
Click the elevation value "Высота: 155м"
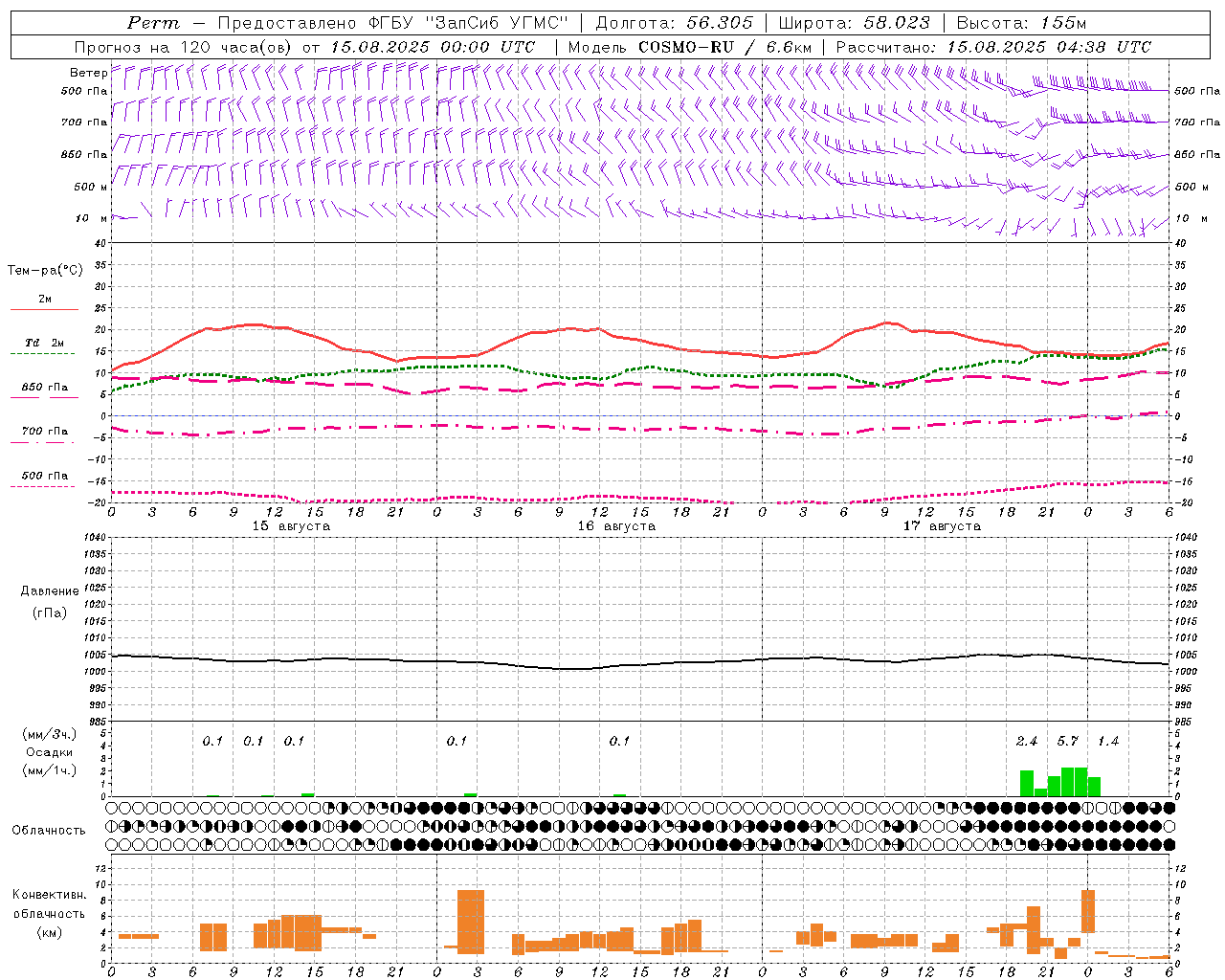1021,23
